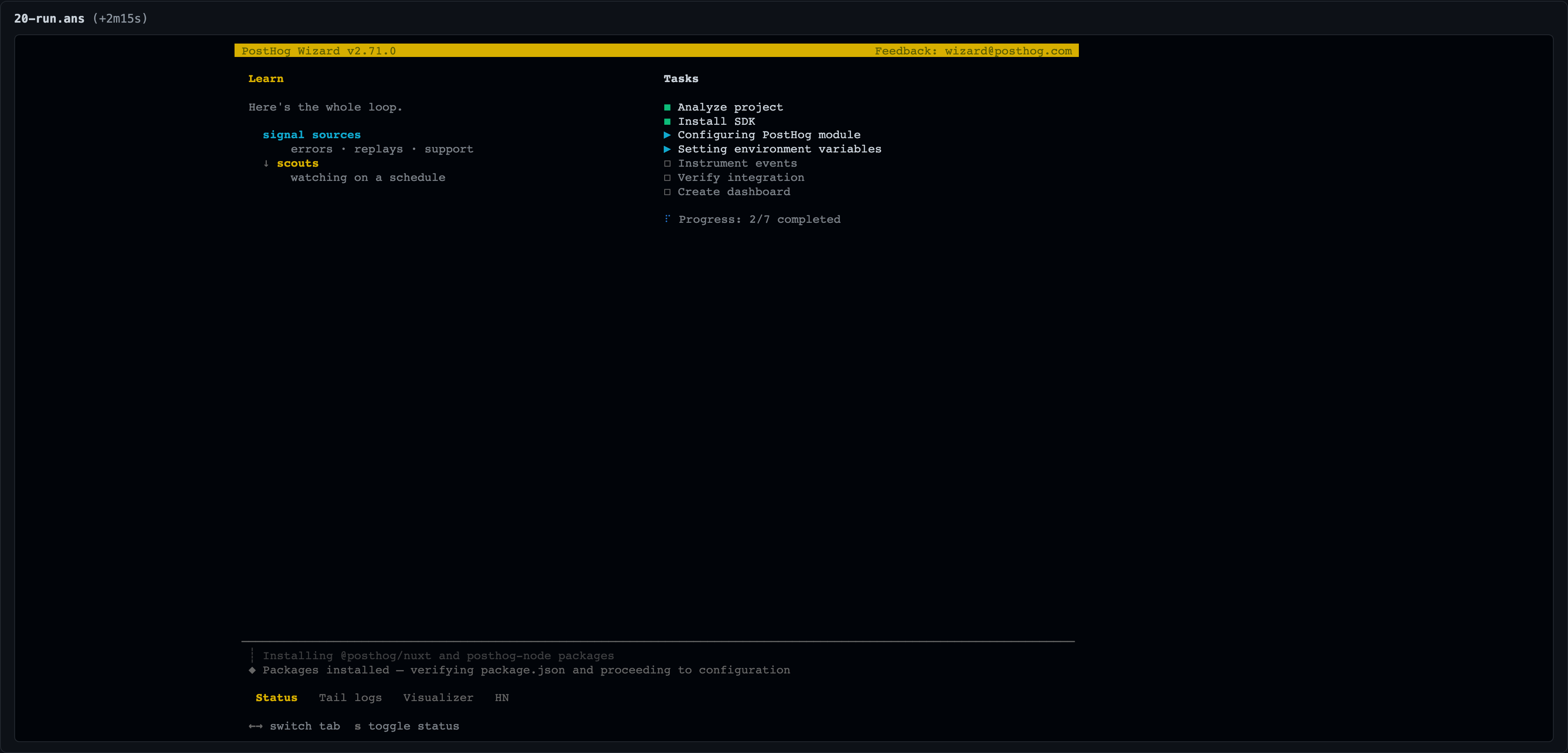Click the green square beside Analyze project

(667, 107)
